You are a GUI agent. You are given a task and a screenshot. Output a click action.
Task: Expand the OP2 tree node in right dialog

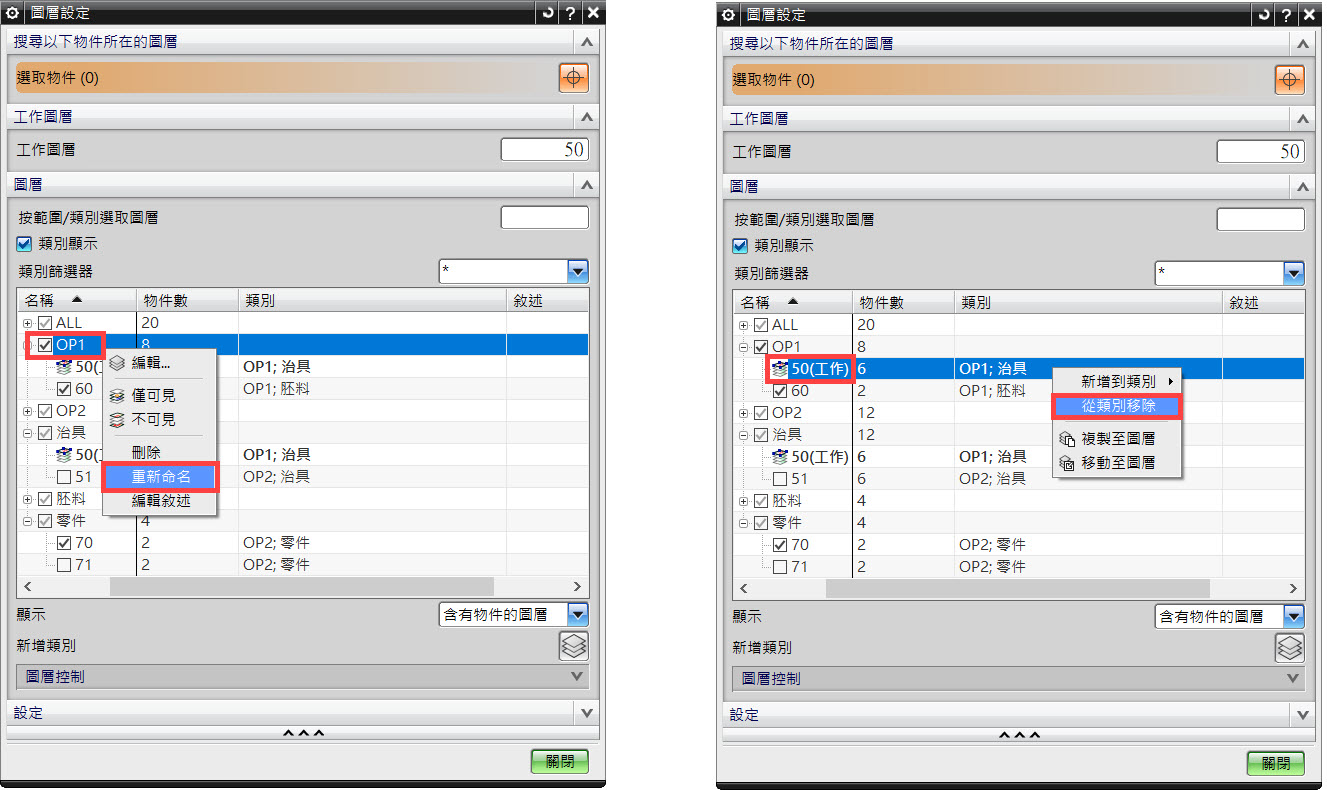[x=743, y=413]
